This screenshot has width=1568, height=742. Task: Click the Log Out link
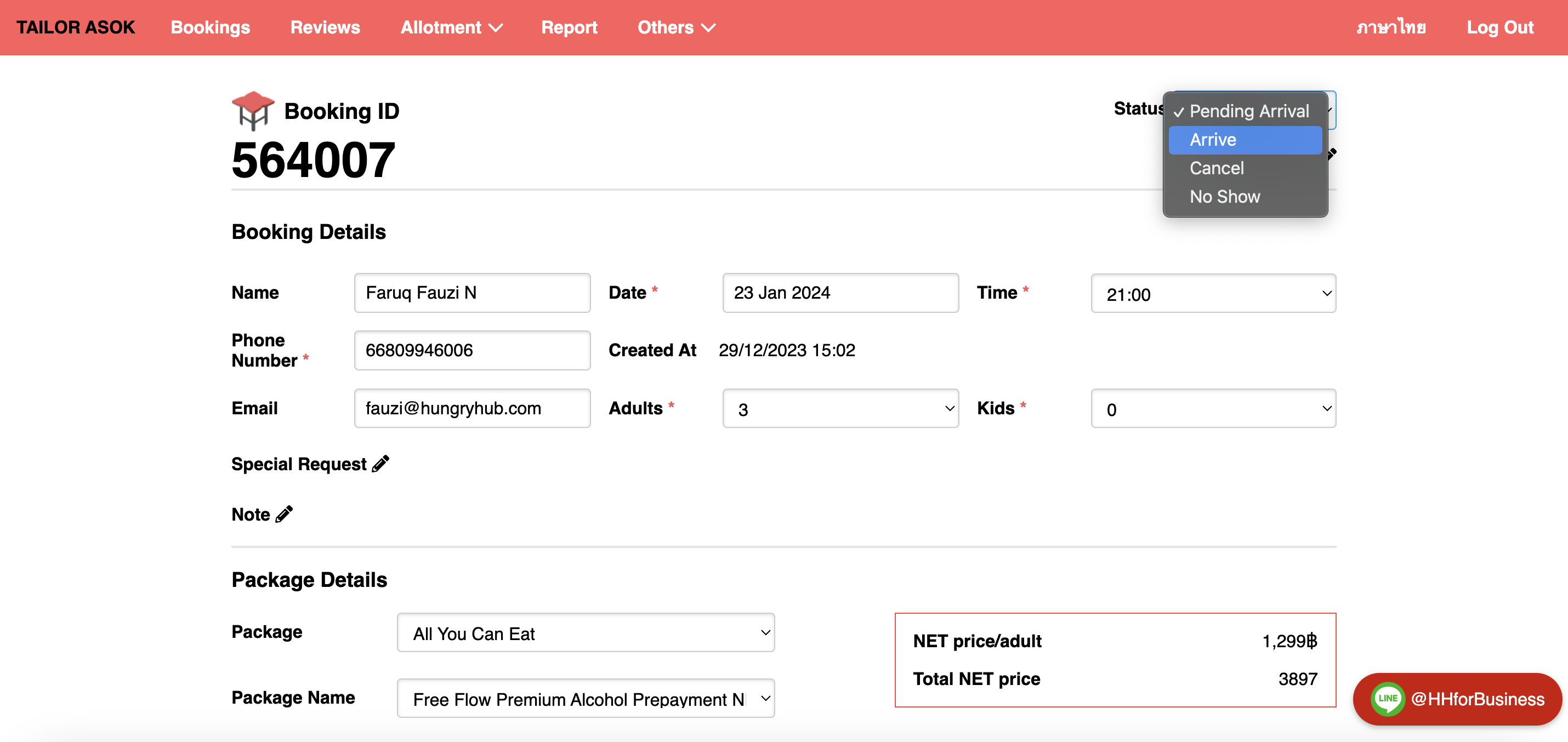pyautogui.click(x=1499, y=28)
